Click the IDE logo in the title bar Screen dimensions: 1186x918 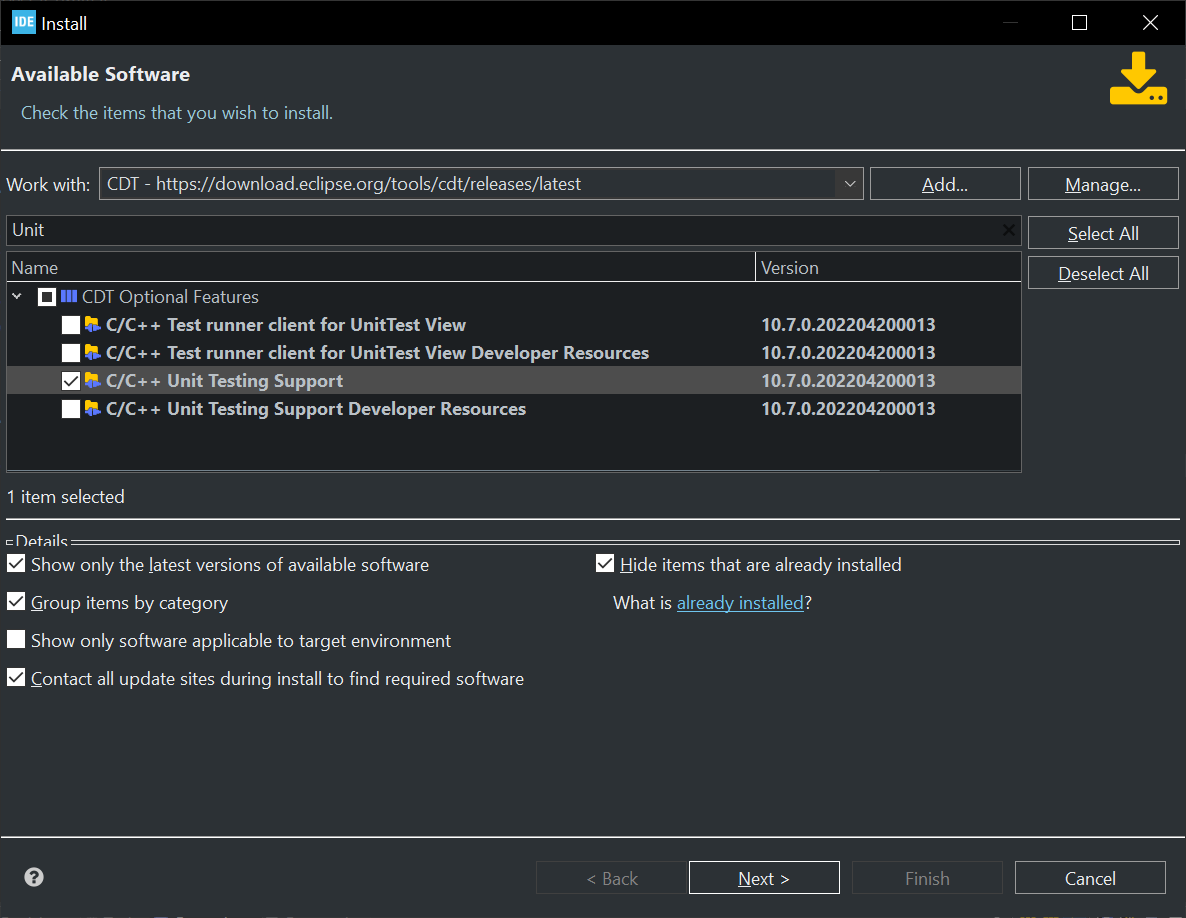(x=23, y=22)
